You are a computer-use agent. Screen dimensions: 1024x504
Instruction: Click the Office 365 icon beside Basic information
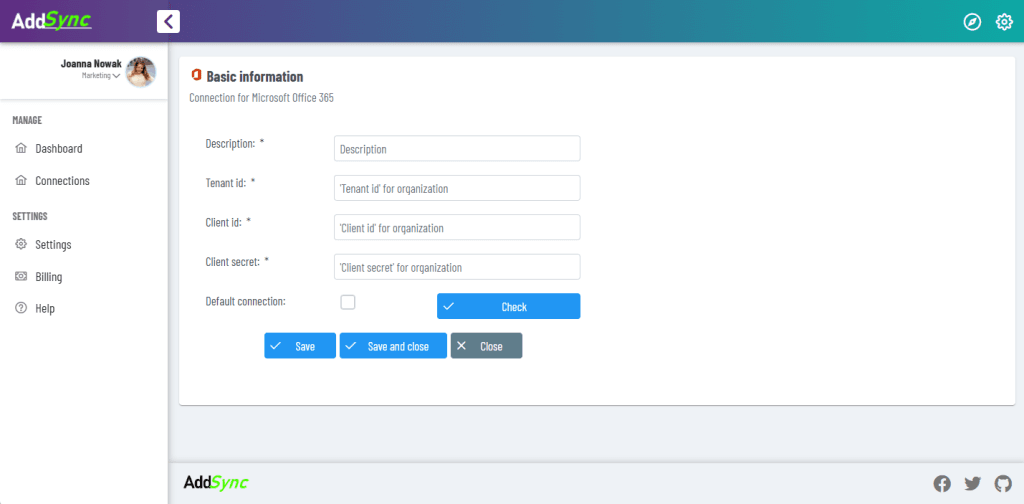pos(195,76)
